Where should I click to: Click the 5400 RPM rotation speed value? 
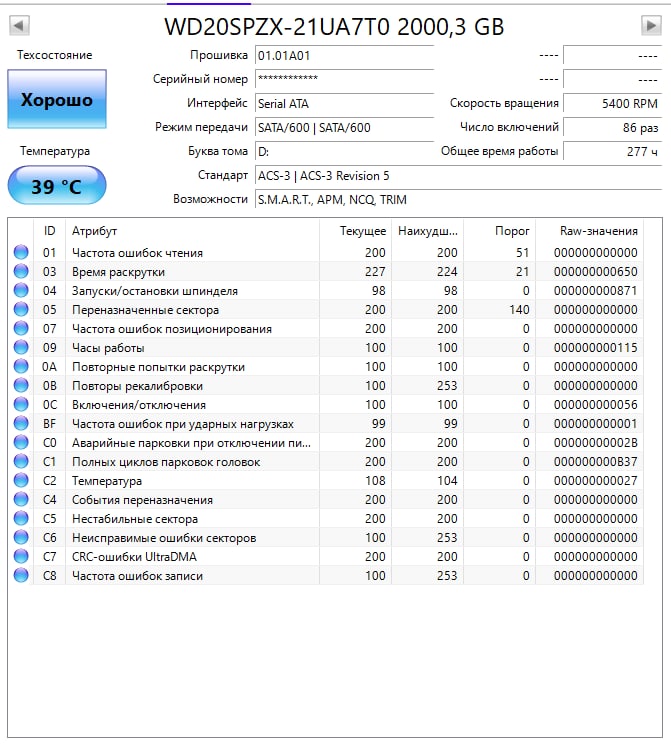pos(613,103)
